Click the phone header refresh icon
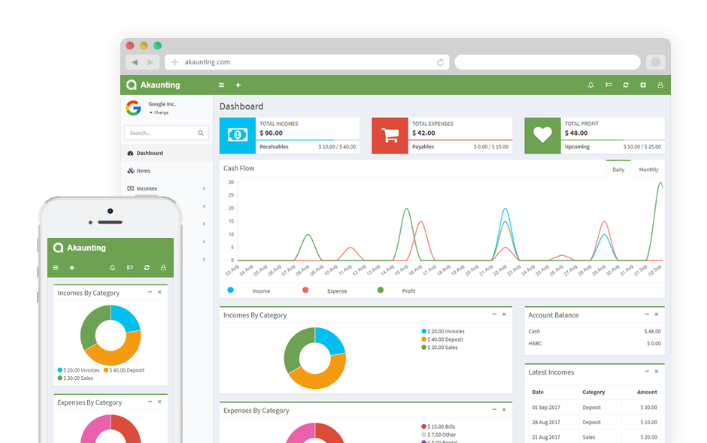Screen dimensions: 707x443 point(147,268)
